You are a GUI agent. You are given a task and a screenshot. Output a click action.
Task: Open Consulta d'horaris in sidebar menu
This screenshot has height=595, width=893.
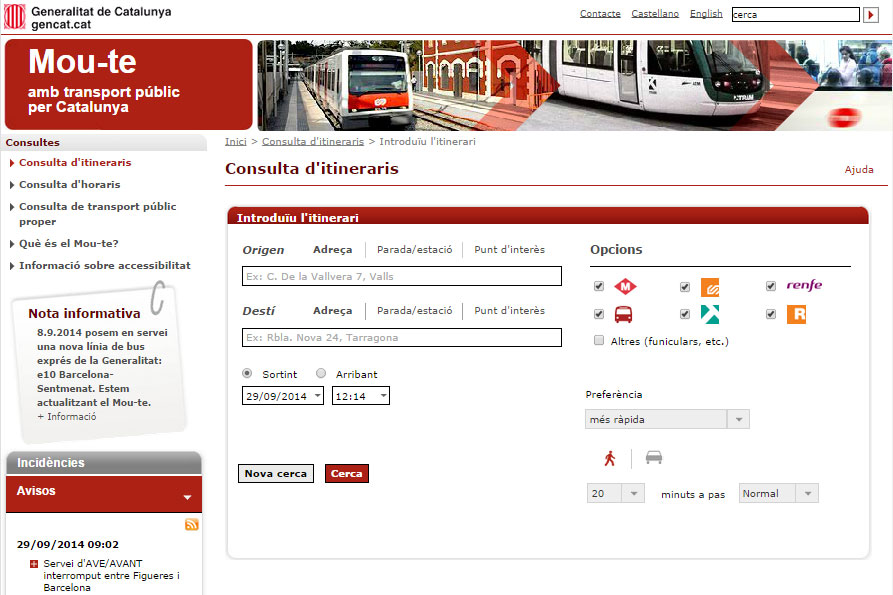coord(69,184)
